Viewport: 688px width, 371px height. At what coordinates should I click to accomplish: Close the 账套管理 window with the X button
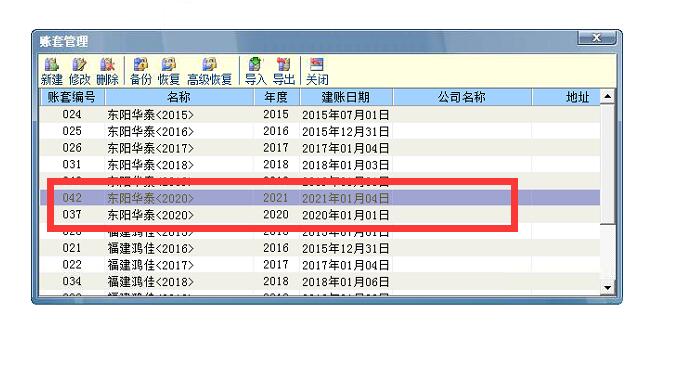597,38
